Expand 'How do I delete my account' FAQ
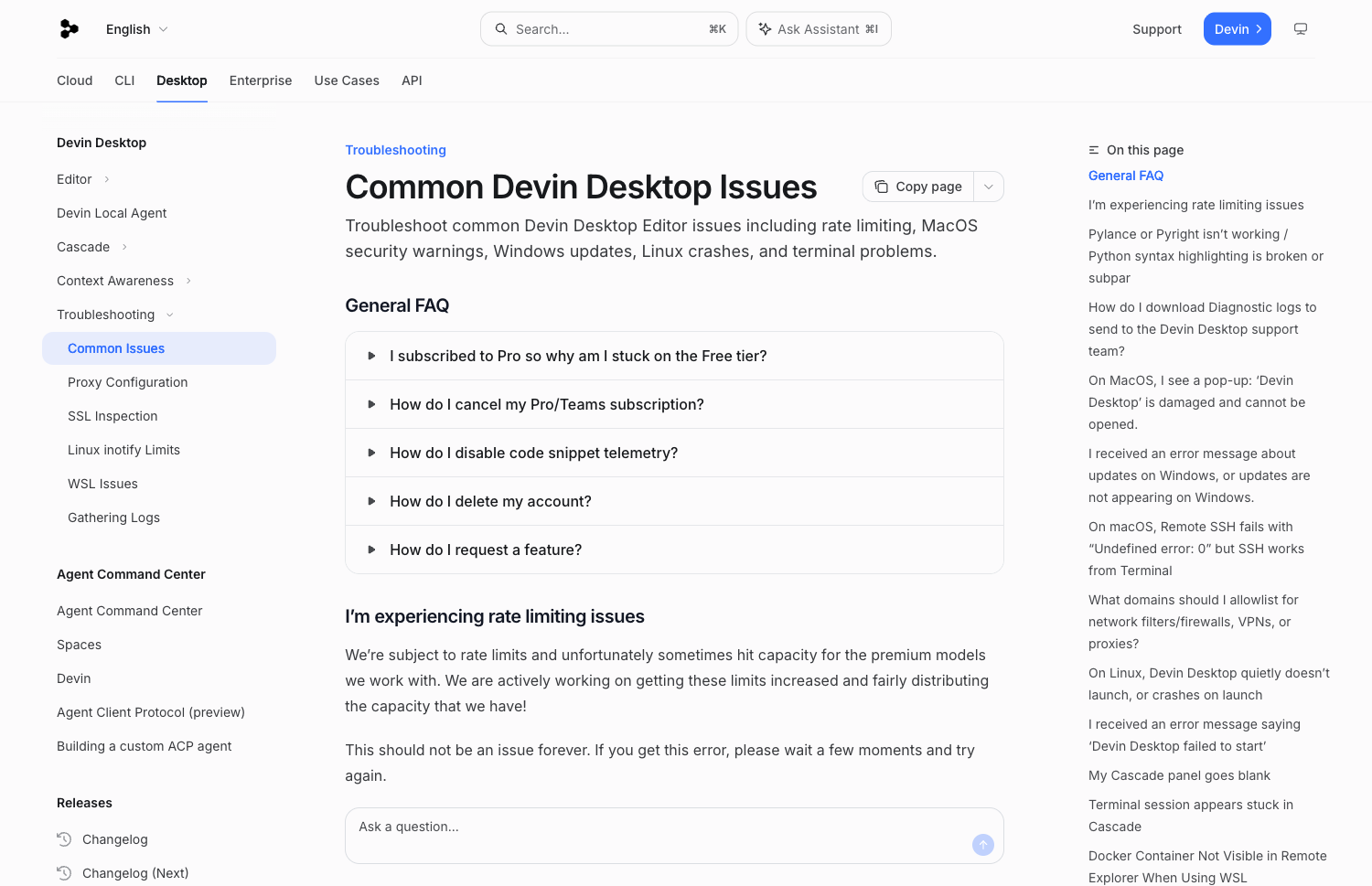The width and height of the screenshot is (1372, 886). pos(674,501)
